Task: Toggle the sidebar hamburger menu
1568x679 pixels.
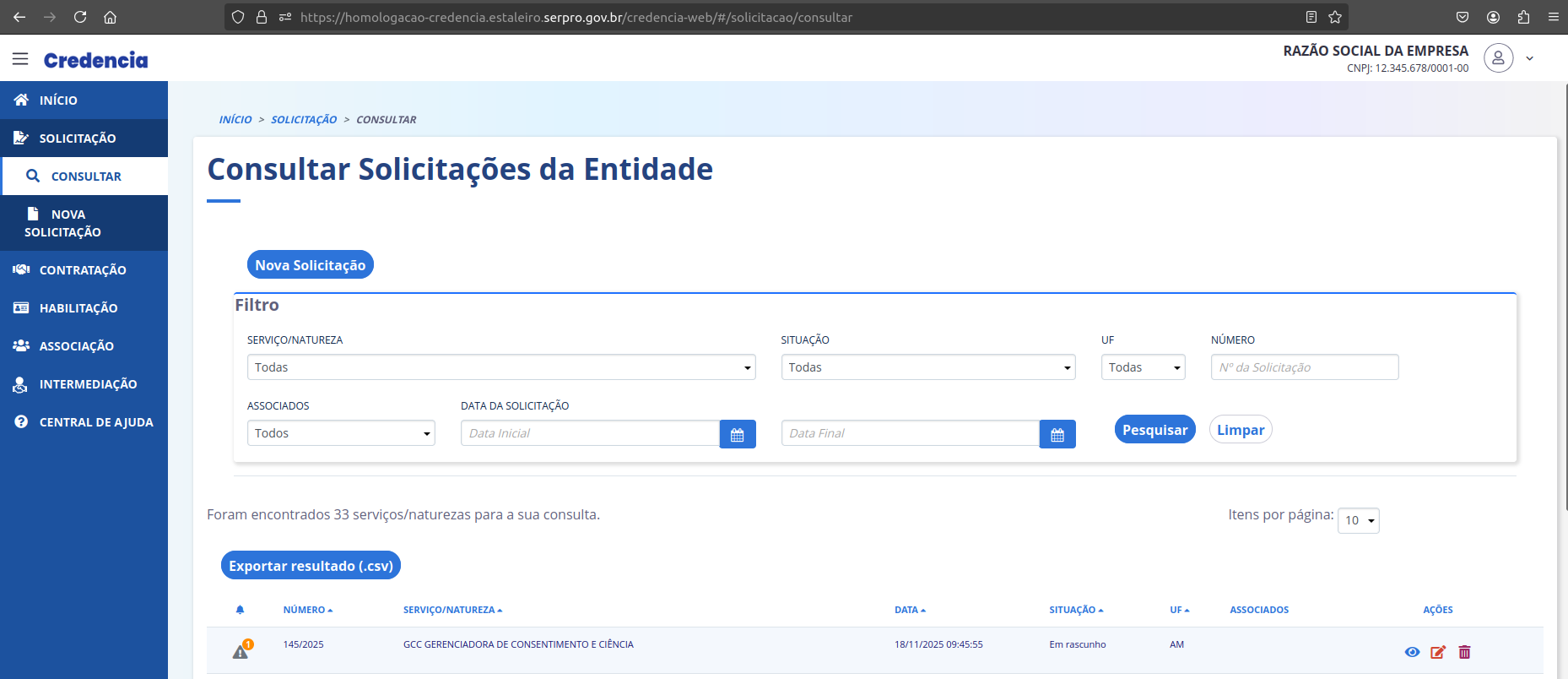Action: pyautogui.click(x=20, y=59)
